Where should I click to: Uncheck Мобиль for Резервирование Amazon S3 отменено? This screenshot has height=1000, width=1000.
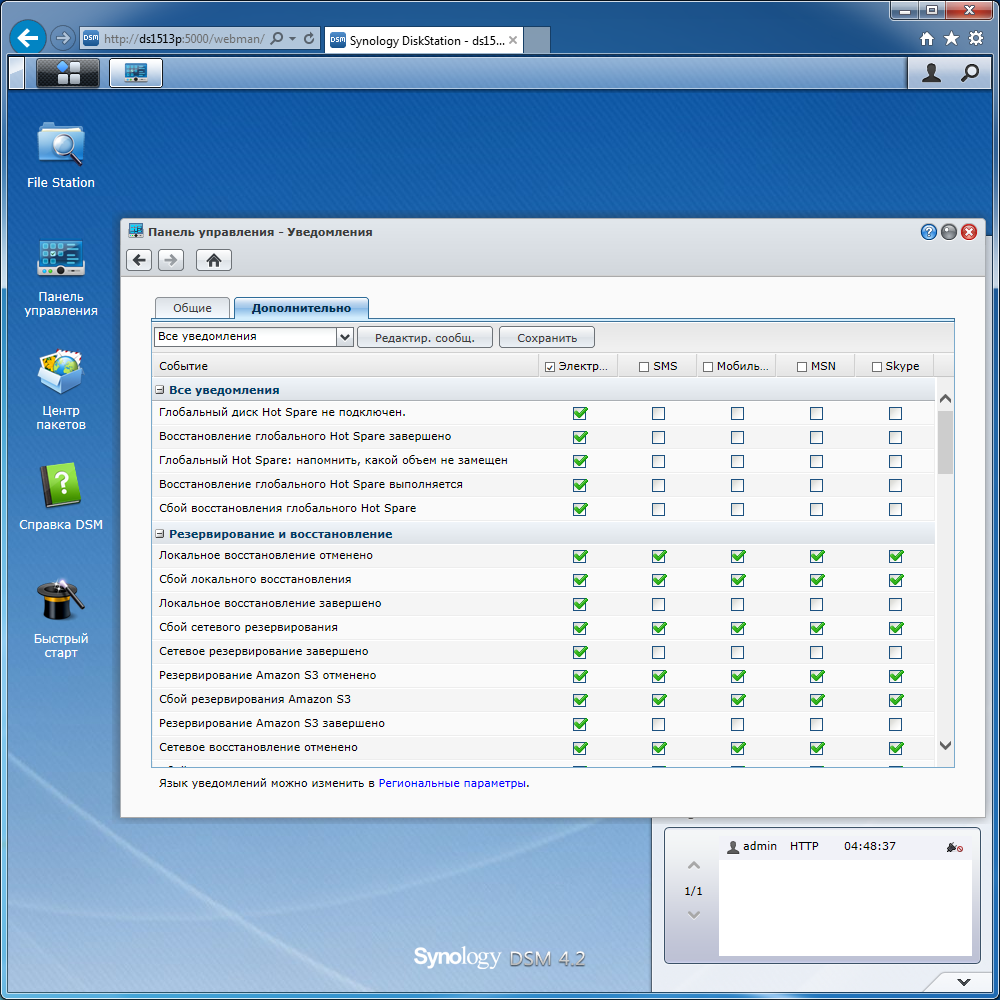pos(738,676)
